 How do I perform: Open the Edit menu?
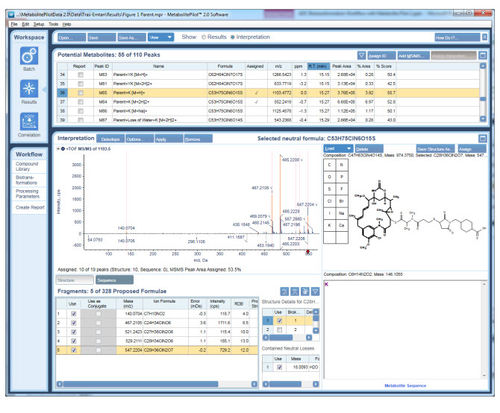[x=25, y=25]
